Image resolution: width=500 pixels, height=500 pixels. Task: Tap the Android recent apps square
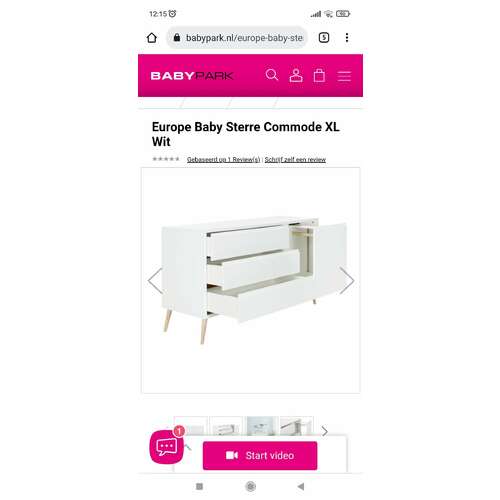tap(199, 486)
